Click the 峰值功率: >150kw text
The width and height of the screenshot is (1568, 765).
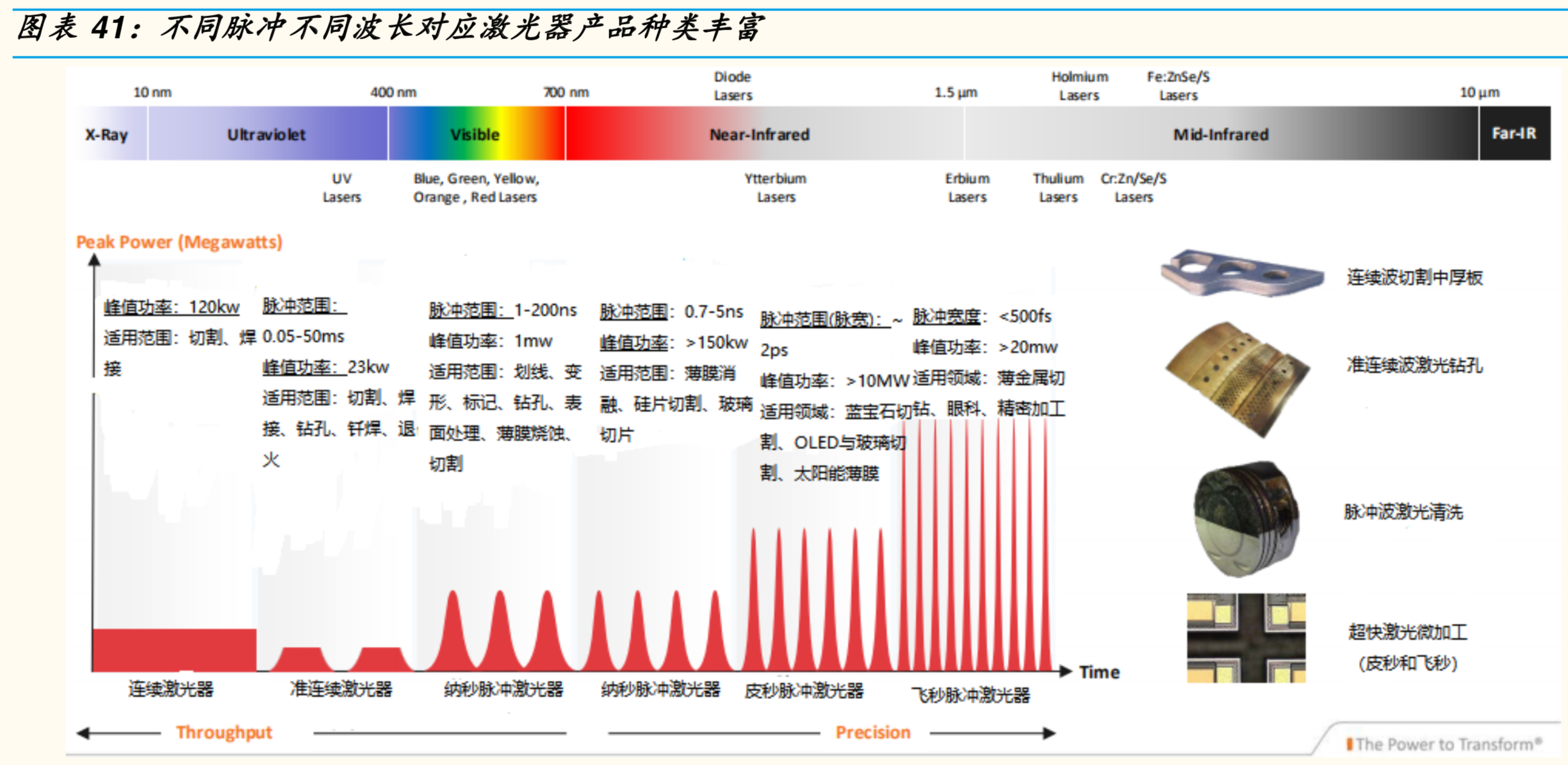coord(674,343)
